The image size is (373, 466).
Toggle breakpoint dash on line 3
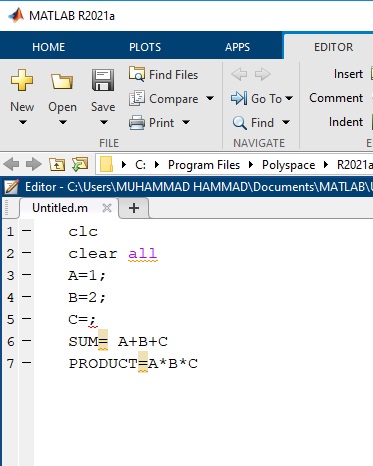tap(27, 275)
